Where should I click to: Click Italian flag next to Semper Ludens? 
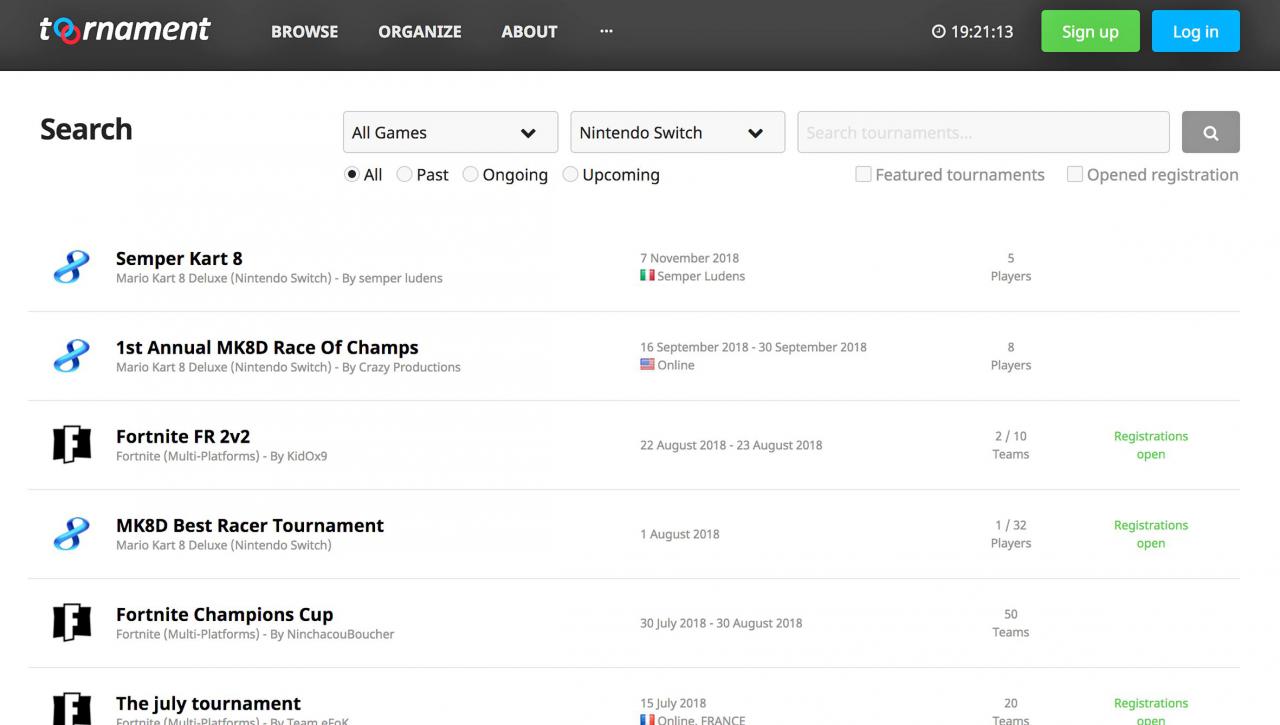tap(647, 276)
